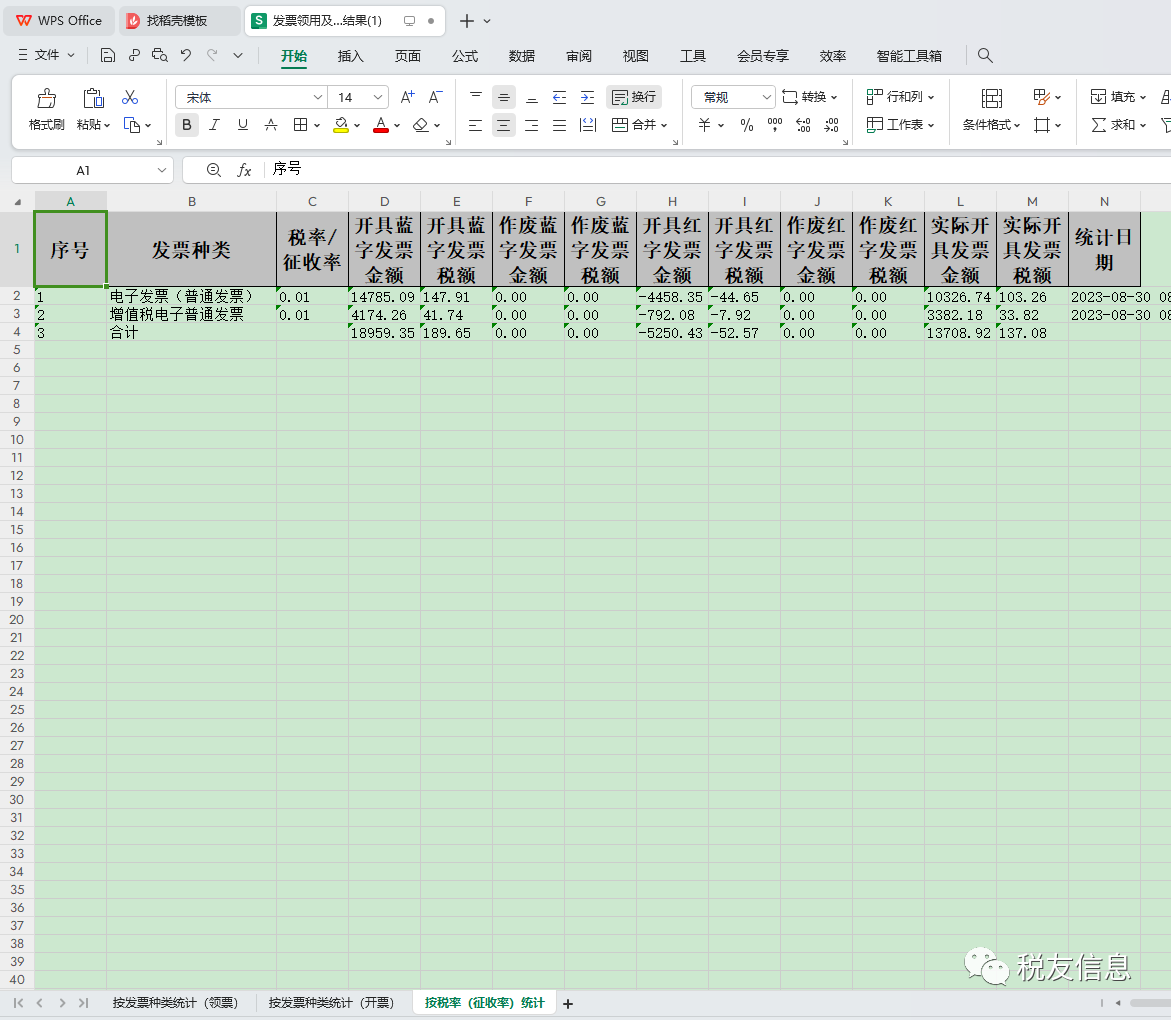Open the font name dropdown (宋体)
1171x1020 pixels.
(x=317, y=97)
